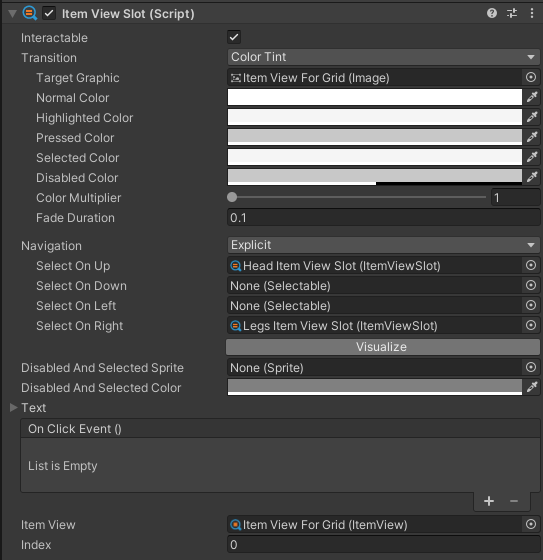
Task: Disable the Item View Slot script checkbox
Action: 49,14
